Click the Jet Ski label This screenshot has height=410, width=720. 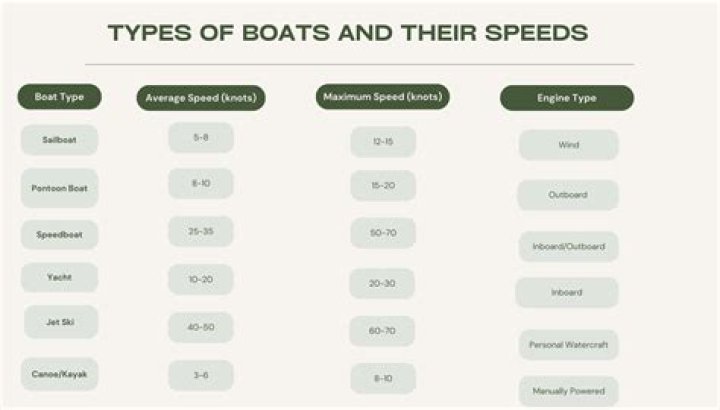61,322
